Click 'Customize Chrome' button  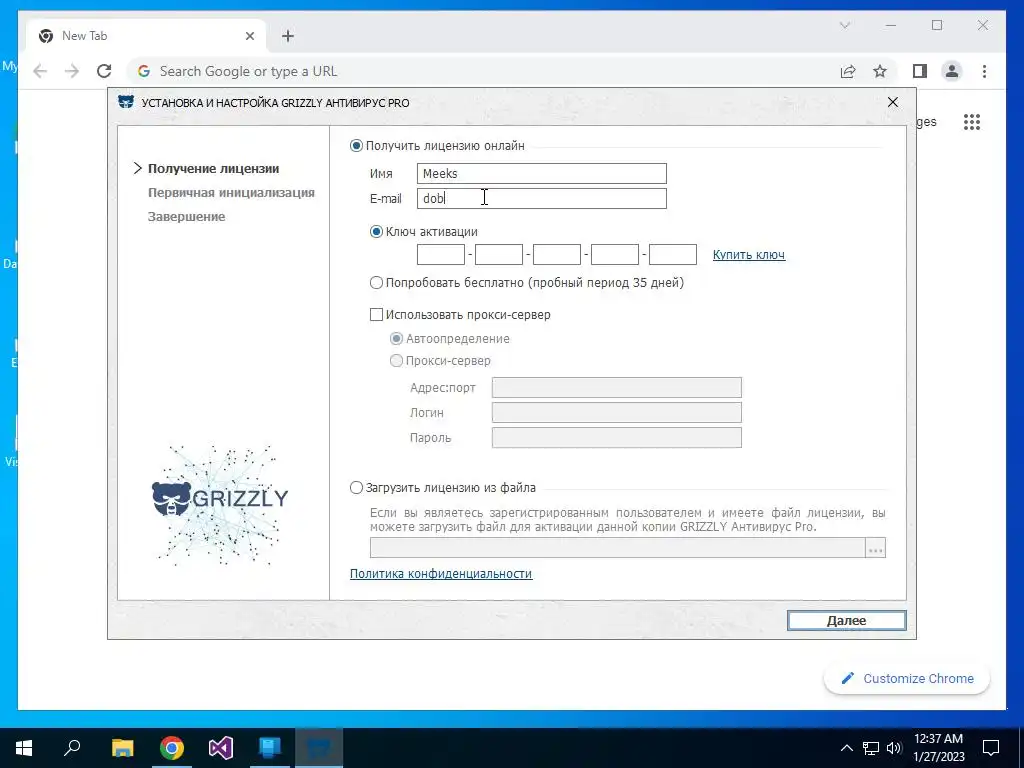pyautogui.click(x=907, y=679)
